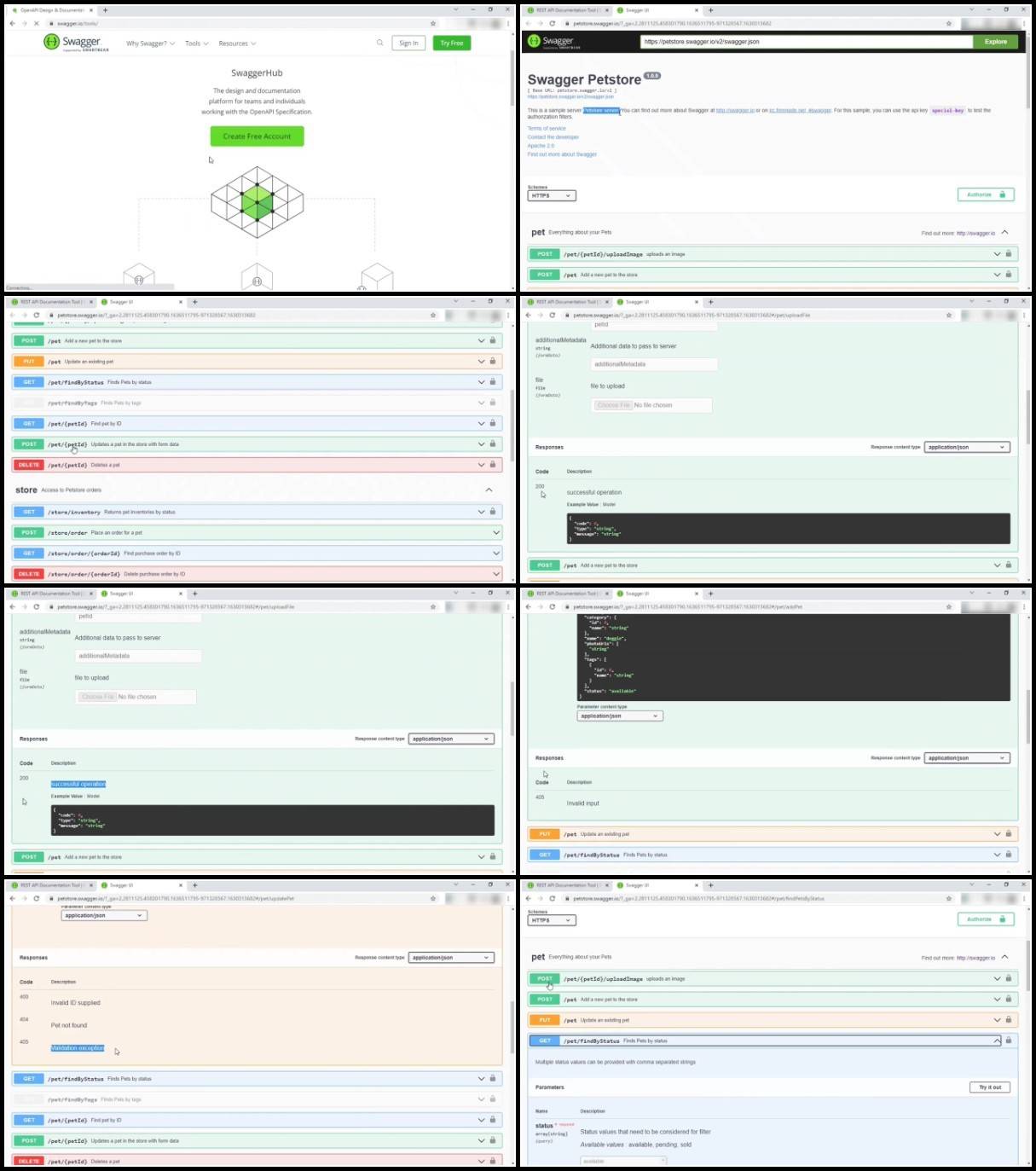Click POST /pet/{petId} lock in store-section window
The height and width of the screenshot is (1171, 1036).
[x=493, y=443]
